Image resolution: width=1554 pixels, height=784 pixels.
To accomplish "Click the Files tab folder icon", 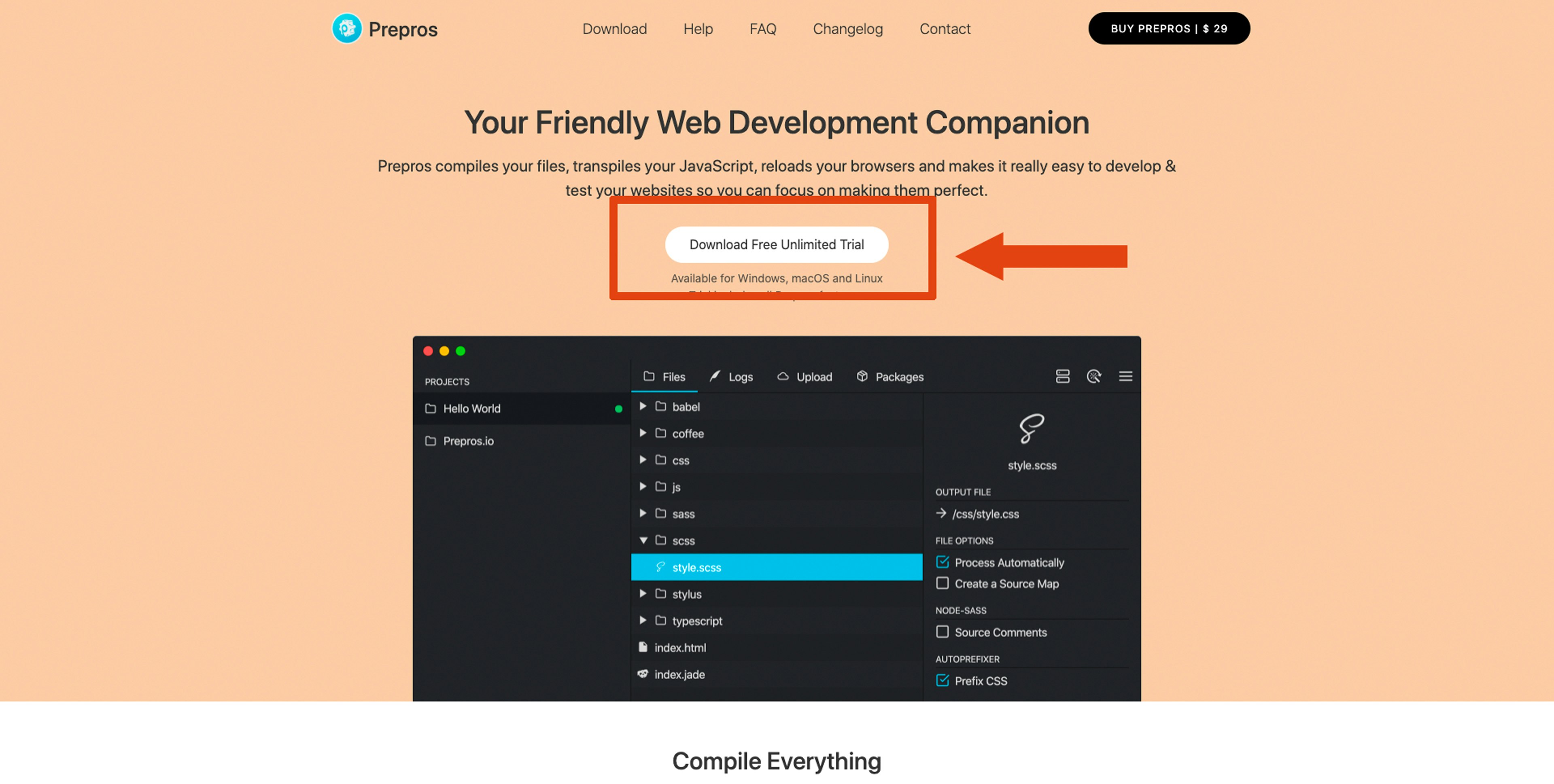I will point(648,376).
